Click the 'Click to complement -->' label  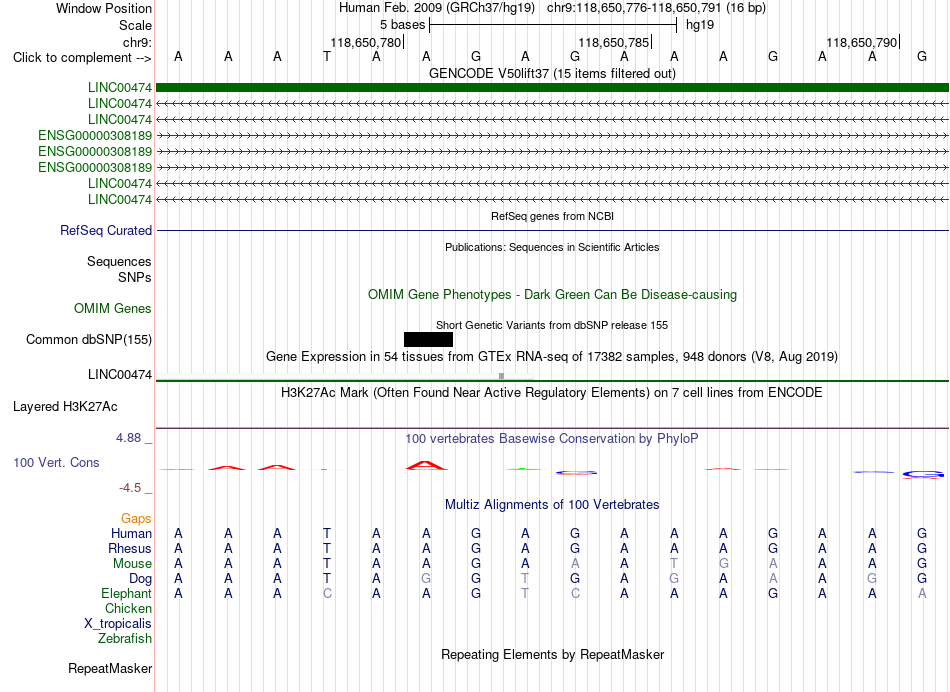[x=82, y=58]
